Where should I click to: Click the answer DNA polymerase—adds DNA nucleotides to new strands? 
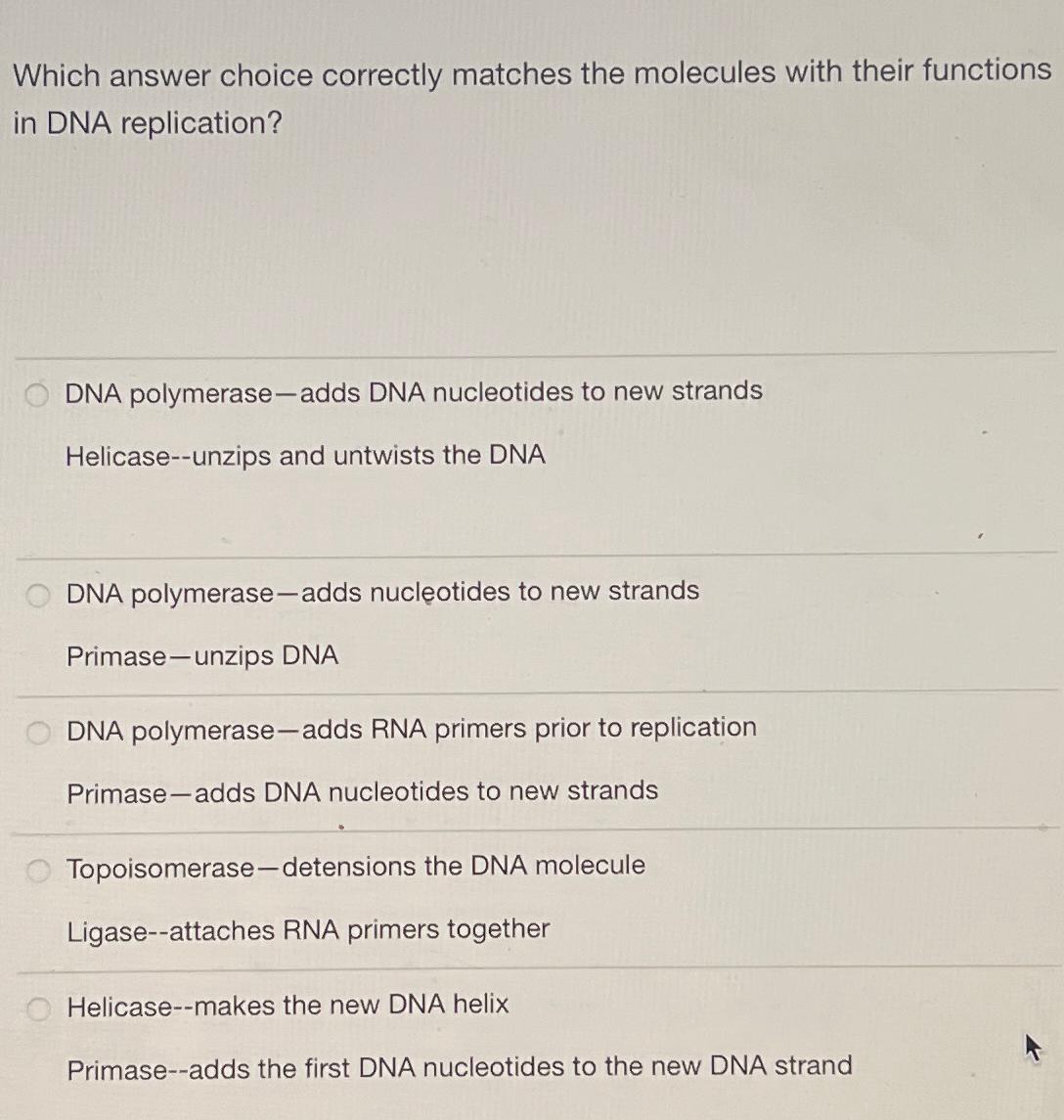pos(413,392)
